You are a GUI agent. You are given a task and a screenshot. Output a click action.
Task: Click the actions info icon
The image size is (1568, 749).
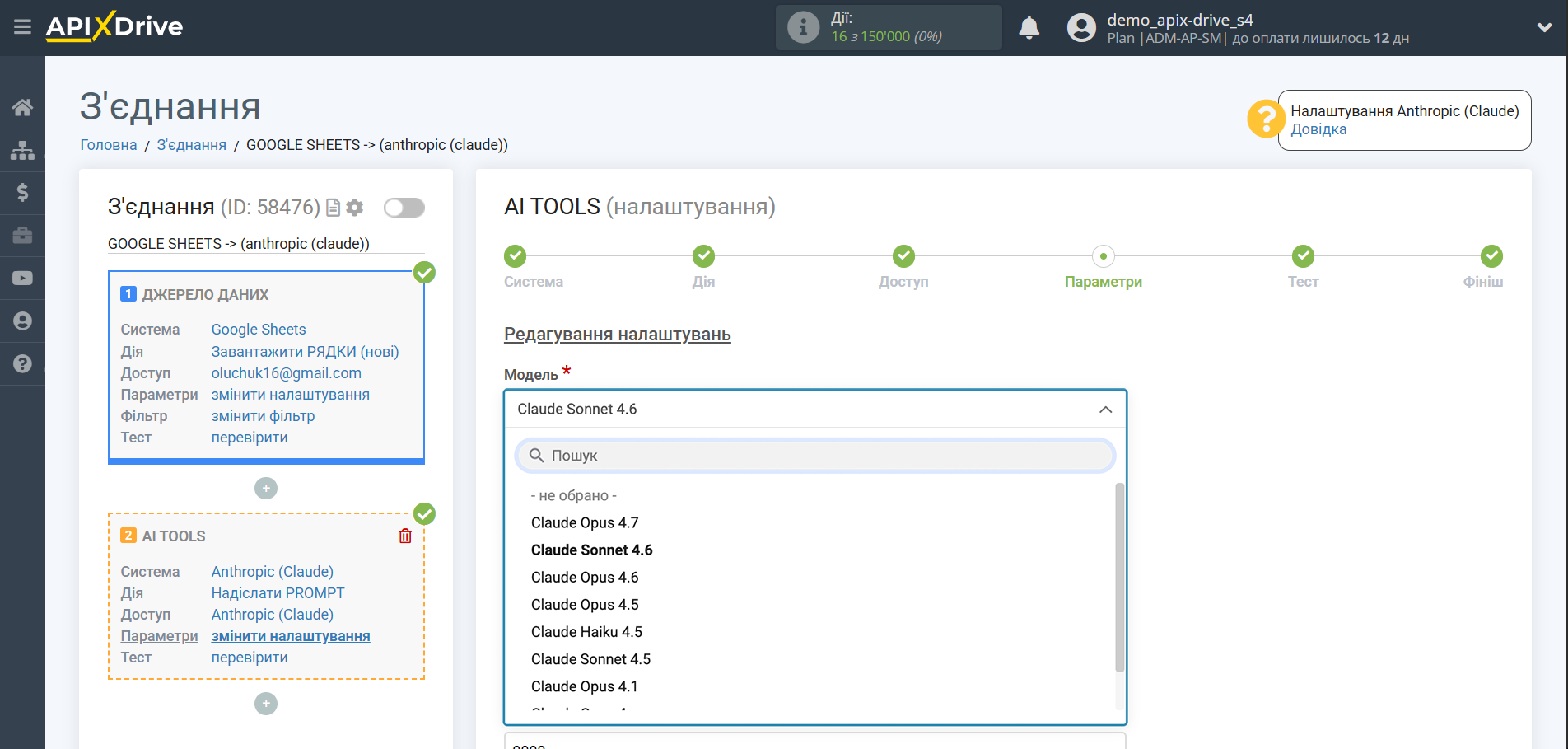point(803,27)
